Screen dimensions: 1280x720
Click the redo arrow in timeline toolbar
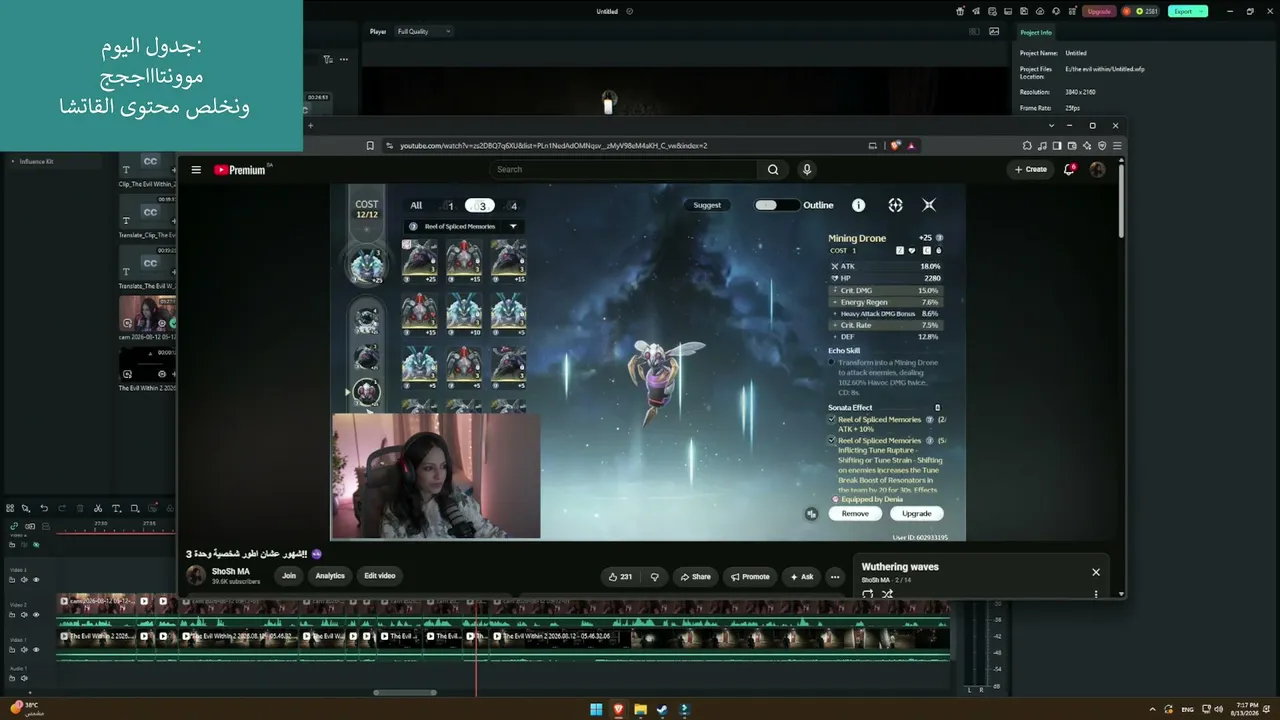(x=62, y=508)
